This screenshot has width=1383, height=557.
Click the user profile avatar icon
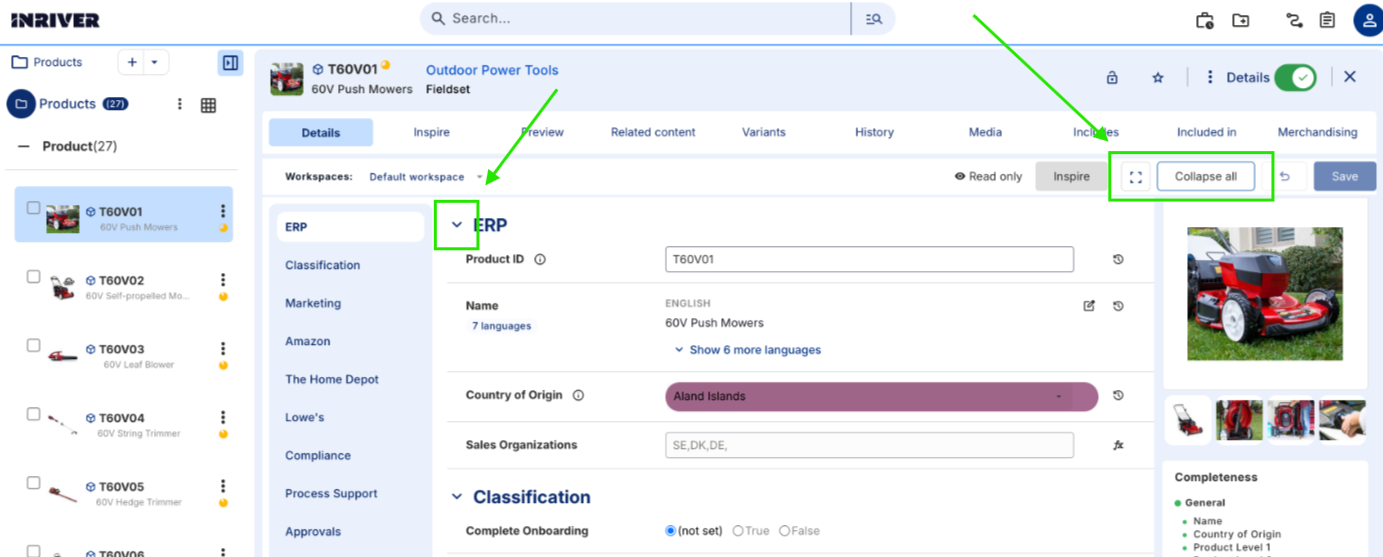(x=1367, y=20)
